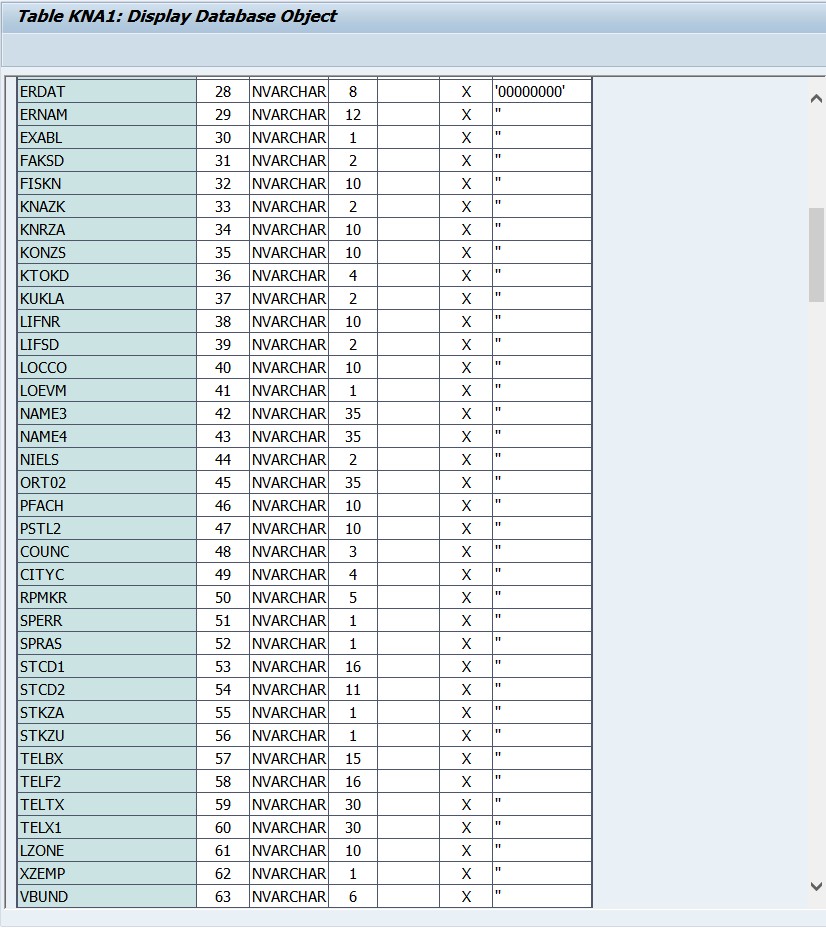Viewport: 826px width, 928px height.
Task: Click the scroll down arrow
Action: tap(816, 886)
